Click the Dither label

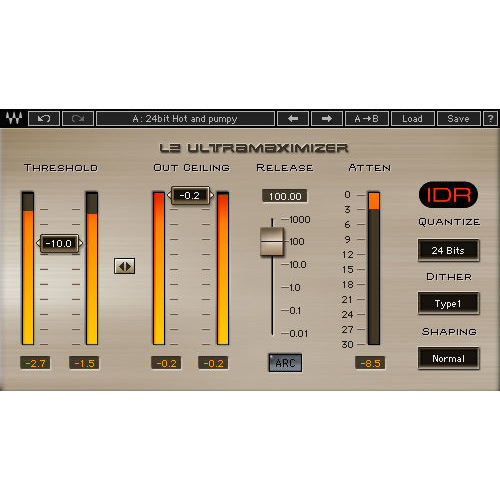(x=449, y=277)
